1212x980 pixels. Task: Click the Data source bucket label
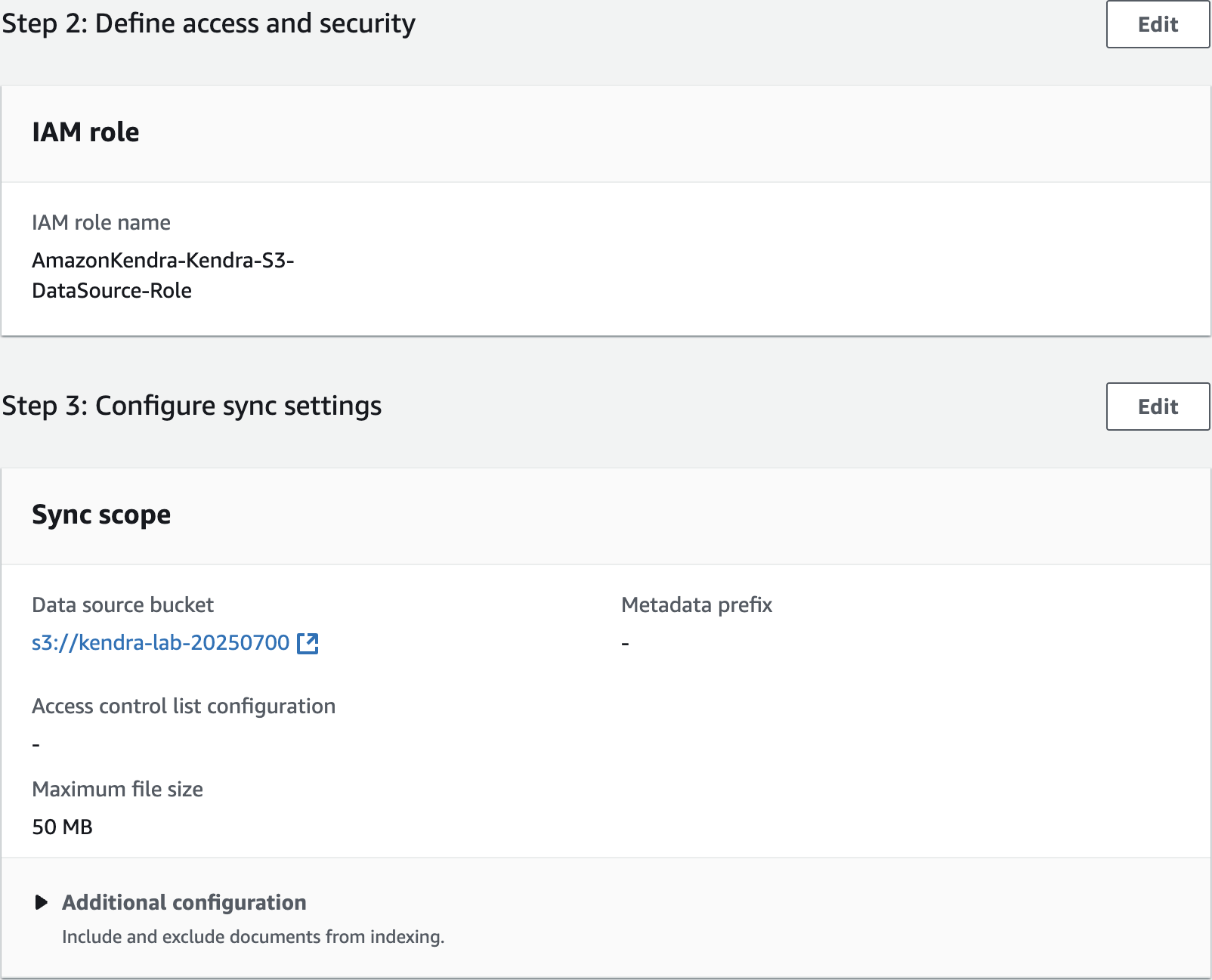tap(122, 605)
